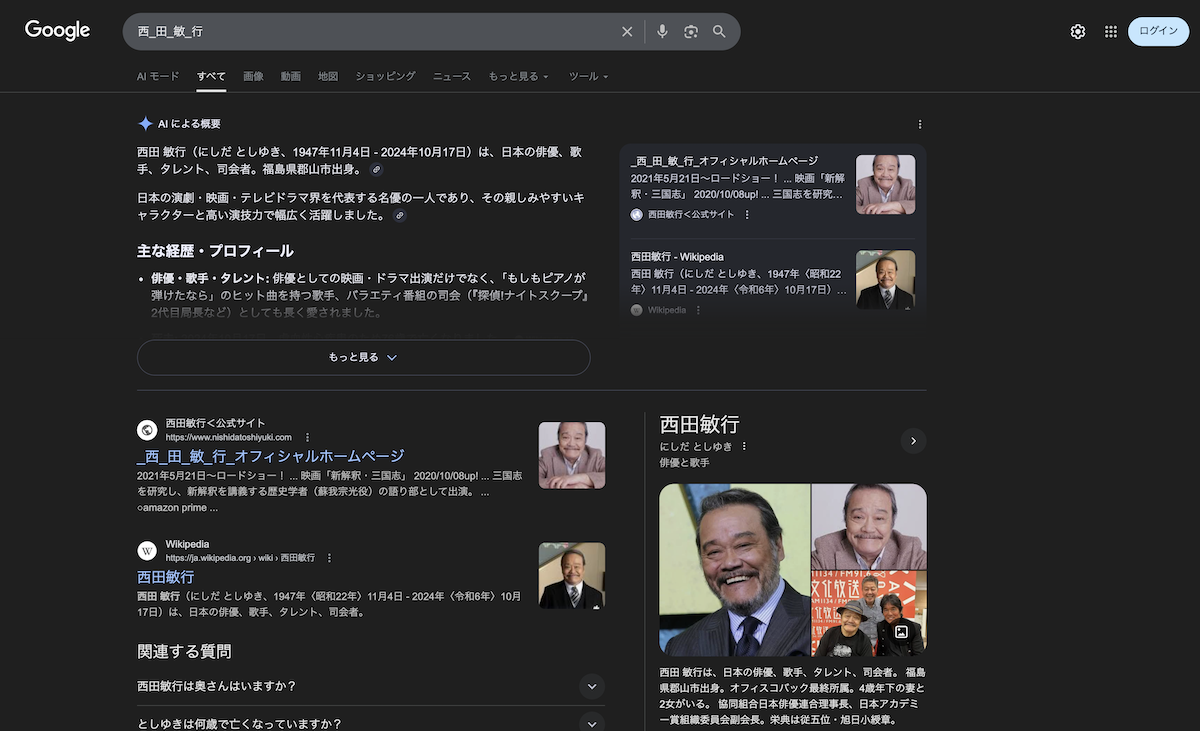Screen dimensions: 1200x731
Task: Open the もっと見る dropdown in tab bar
Action: click(518, 77)
